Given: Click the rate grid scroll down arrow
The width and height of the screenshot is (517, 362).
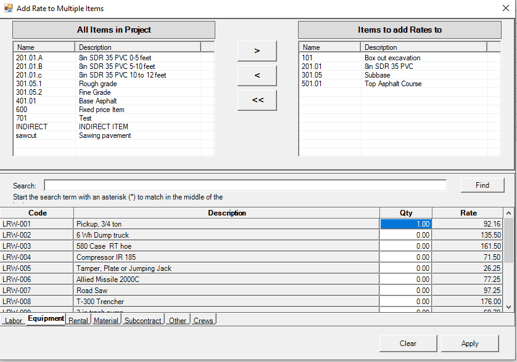Looking at the screenshot, I should pos(508,307).
